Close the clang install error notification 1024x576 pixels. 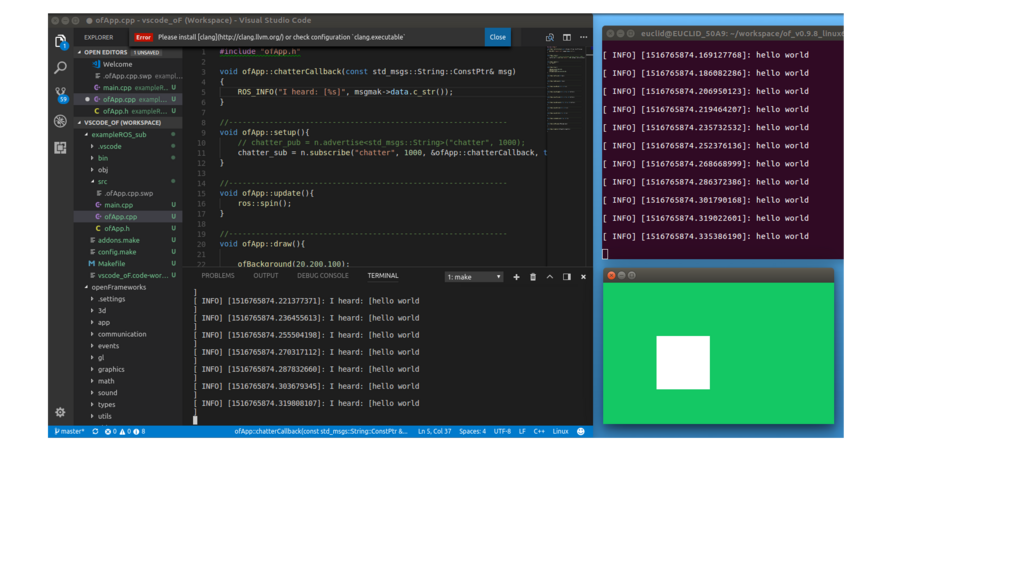point(497,36)
